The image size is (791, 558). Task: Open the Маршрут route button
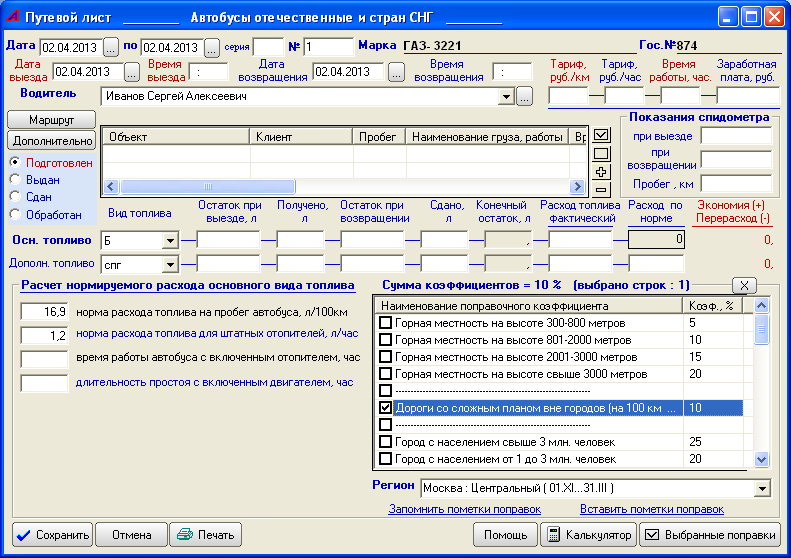(51, 120)
